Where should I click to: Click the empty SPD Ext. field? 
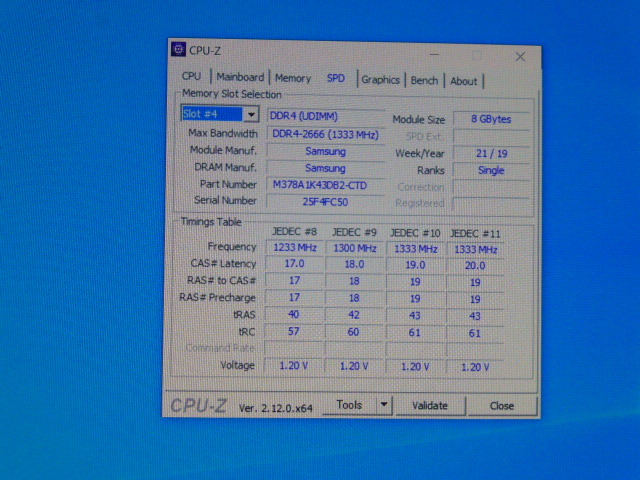coord(491,137)
